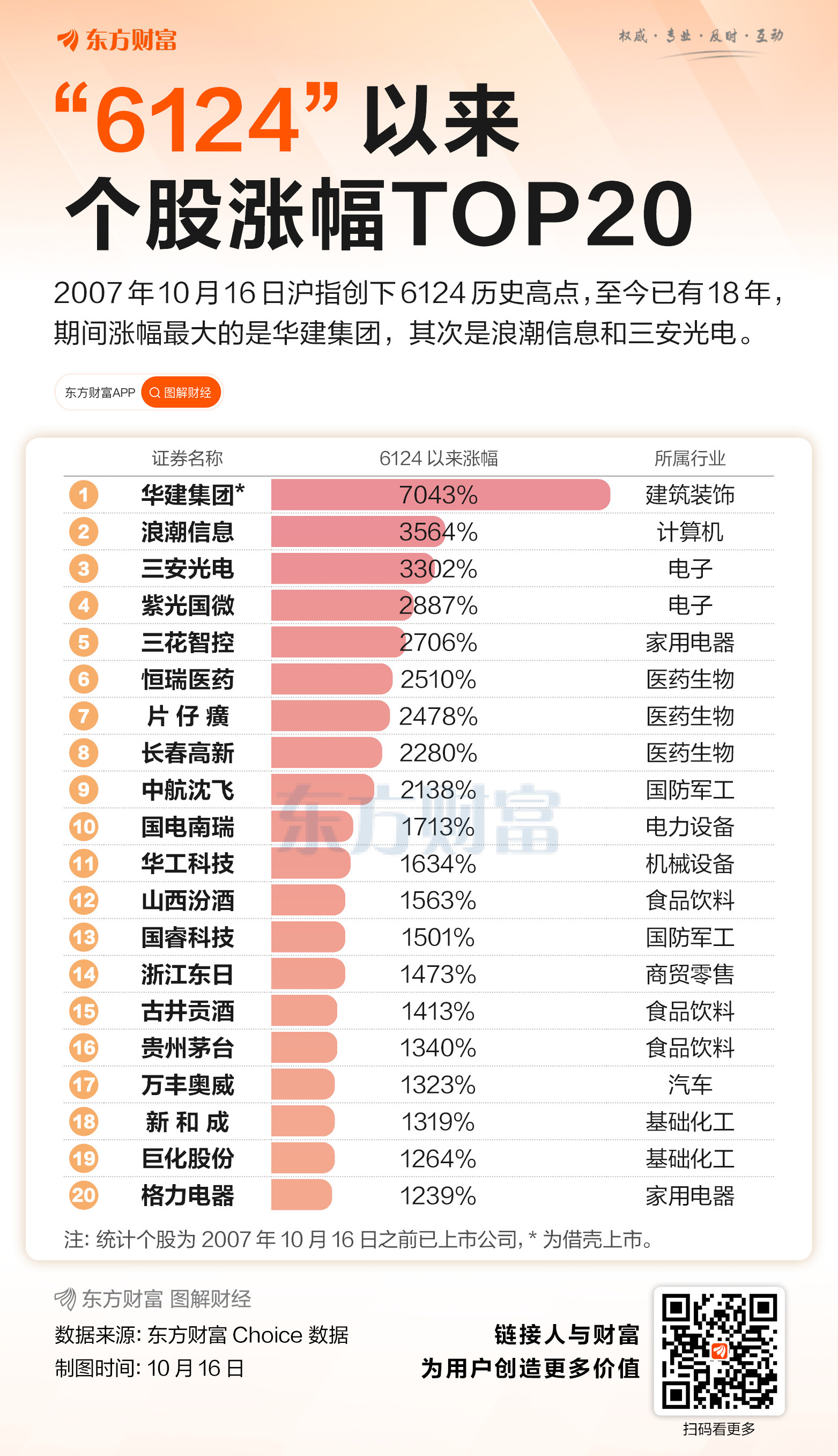Screen dimensions: 838x1456
Task: Click rank badge number 16
Action: coord(84,1047)
